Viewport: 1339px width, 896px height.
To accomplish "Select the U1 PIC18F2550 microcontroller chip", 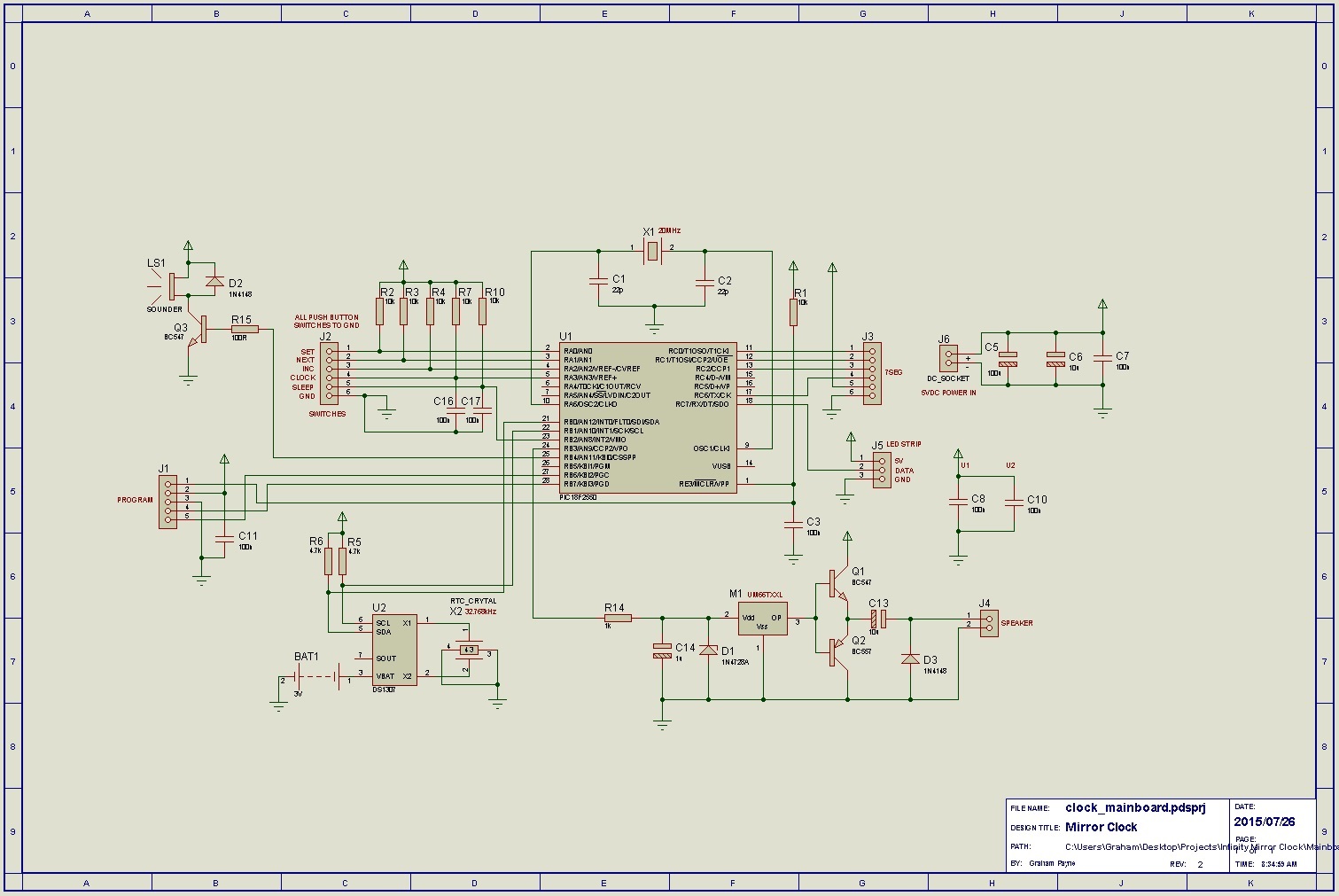I will tap(648, 417).
